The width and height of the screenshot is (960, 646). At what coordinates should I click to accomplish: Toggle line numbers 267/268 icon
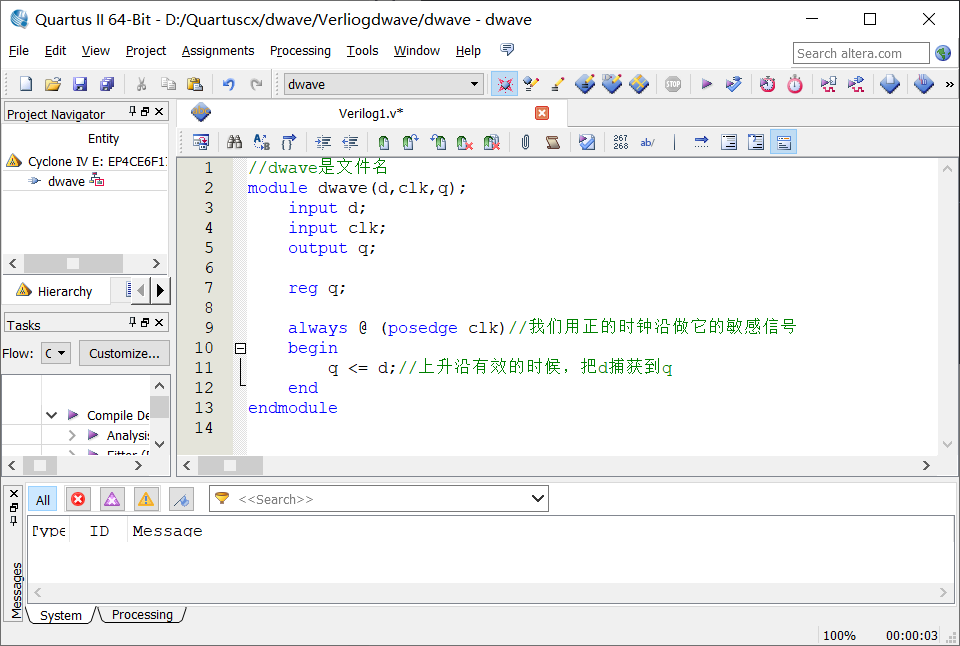[620, 143]
